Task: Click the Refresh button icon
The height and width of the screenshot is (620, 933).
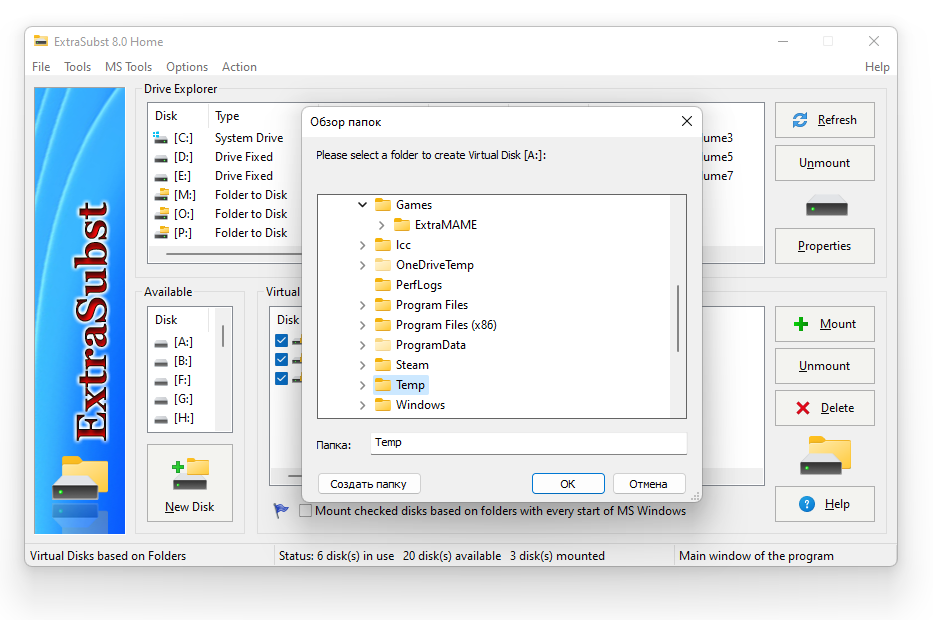Action: point(800,120)
